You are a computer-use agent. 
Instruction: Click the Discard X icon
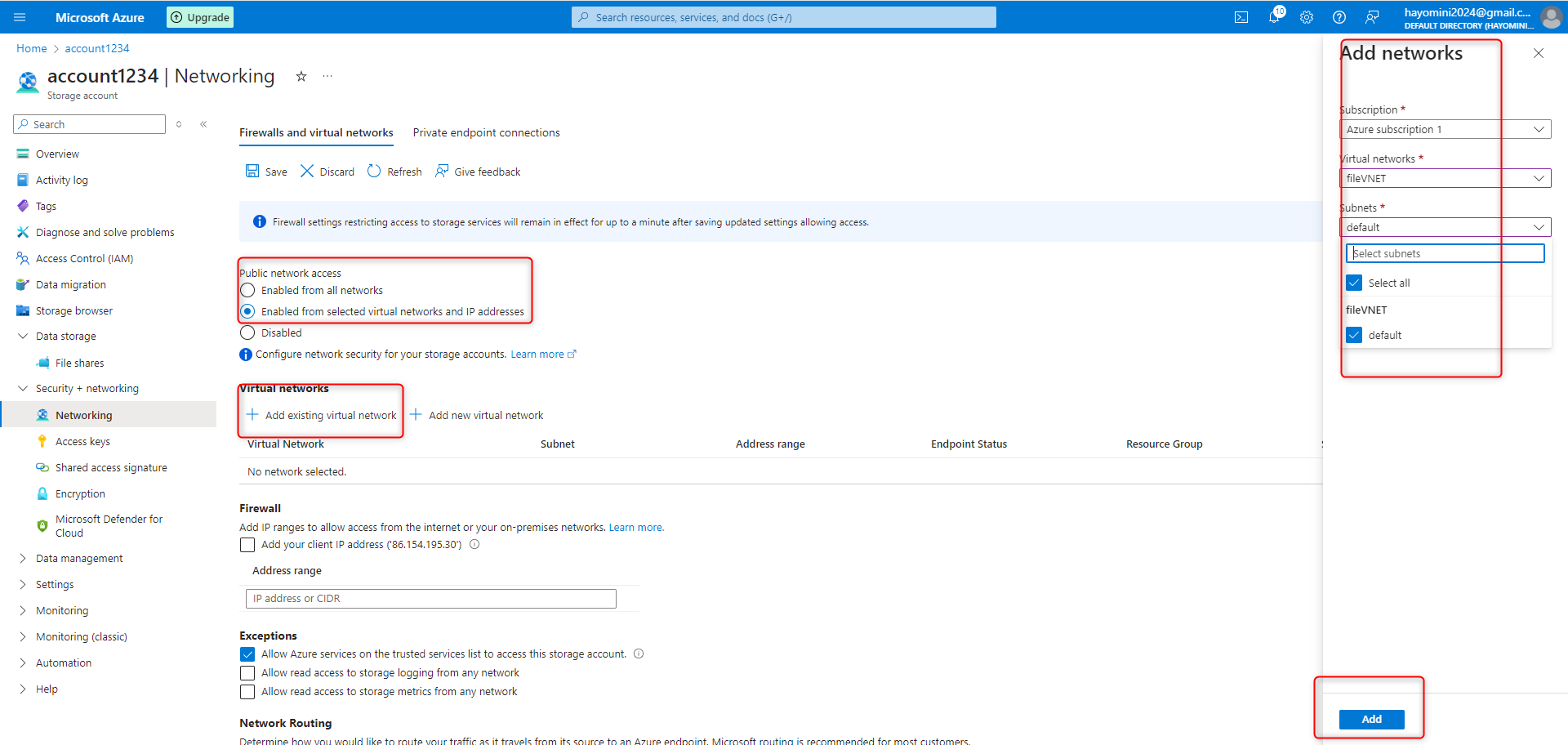(x=307, y=171)
